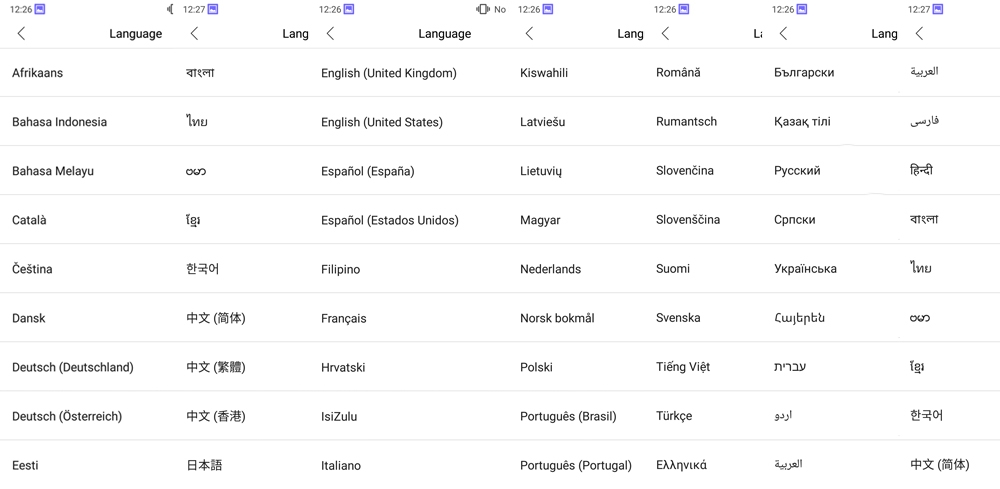The image size is (1000, 489).
Task: Tap back arrow above the हिन्दी list
Action: (919, 34)
